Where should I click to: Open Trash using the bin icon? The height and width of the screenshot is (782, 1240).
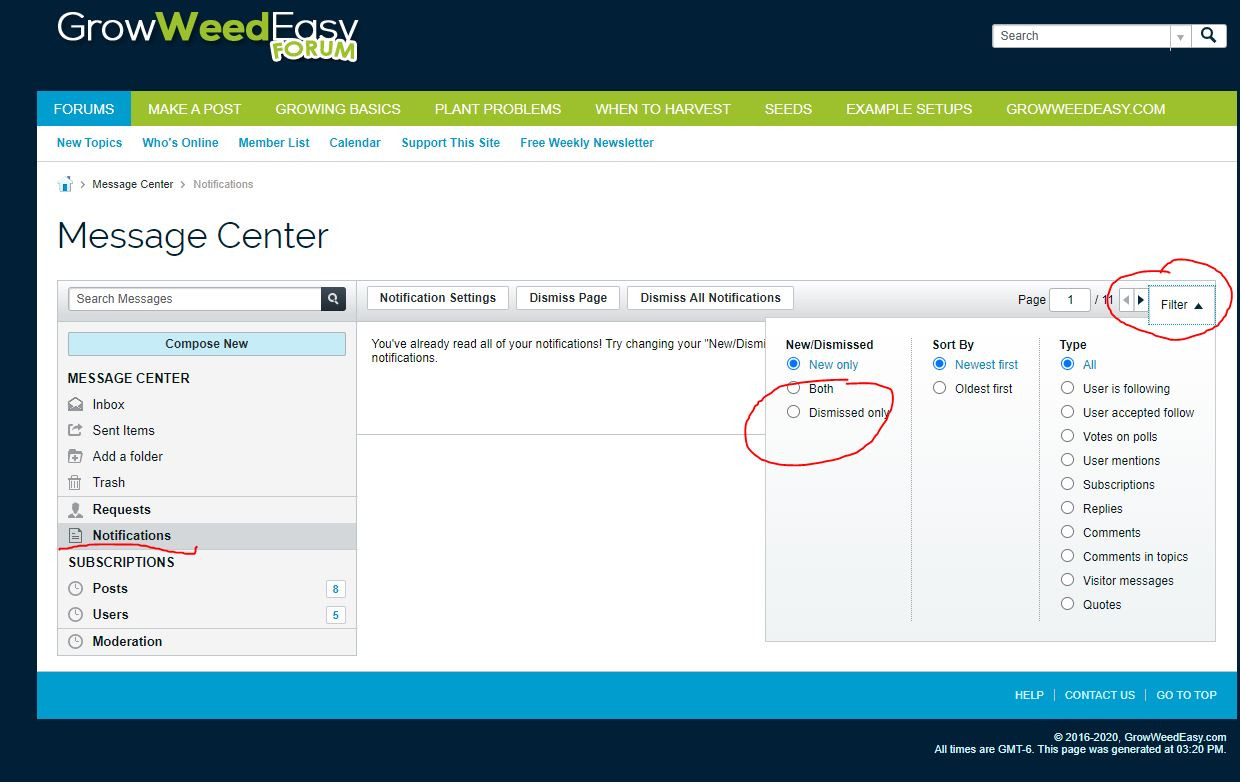[75, 483]
